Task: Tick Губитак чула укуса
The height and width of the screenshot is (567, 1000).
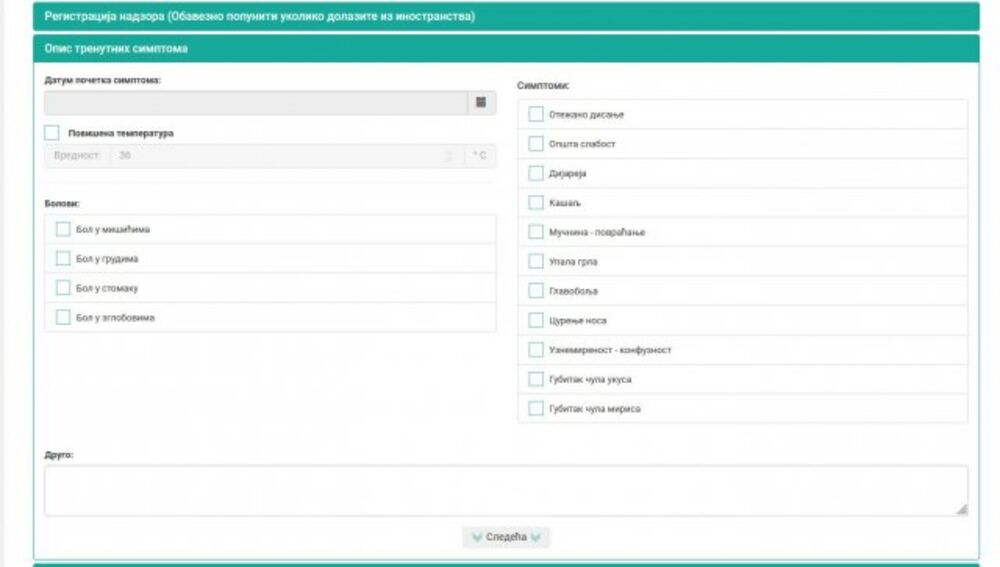Action: pyautogui.click(x=536, y=379)
